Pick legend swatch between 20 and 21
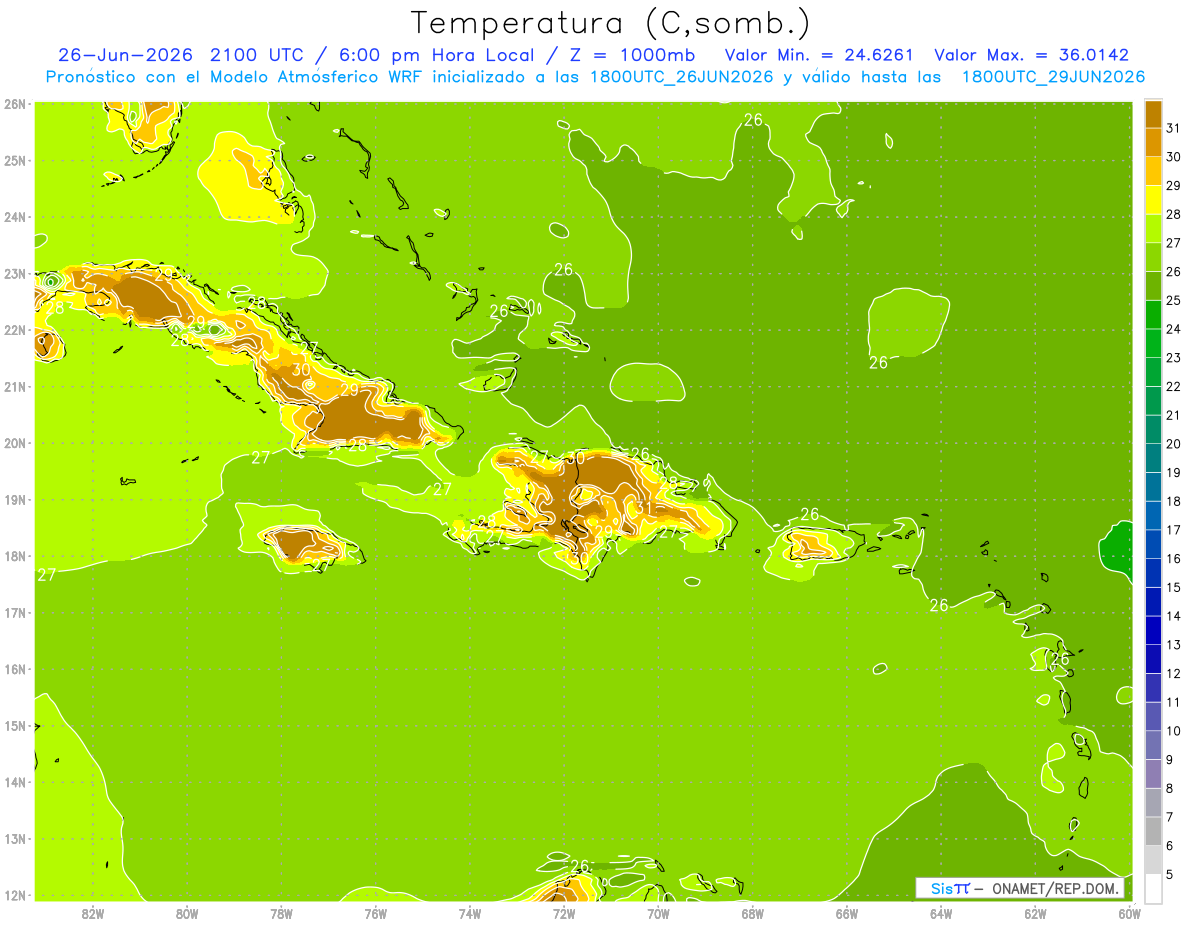This screenshot has width=1200, height=927. pos(1154,431)
